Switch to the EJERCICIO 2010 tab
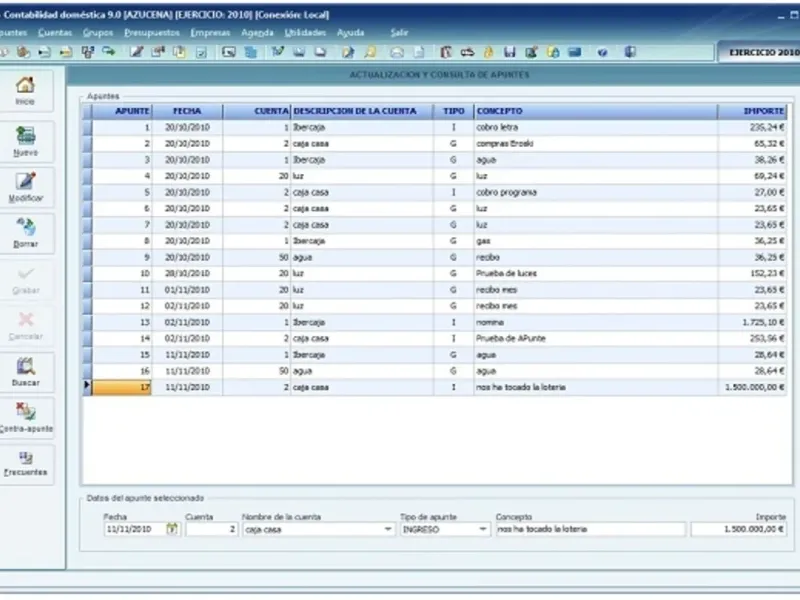 tap(762, 51)
